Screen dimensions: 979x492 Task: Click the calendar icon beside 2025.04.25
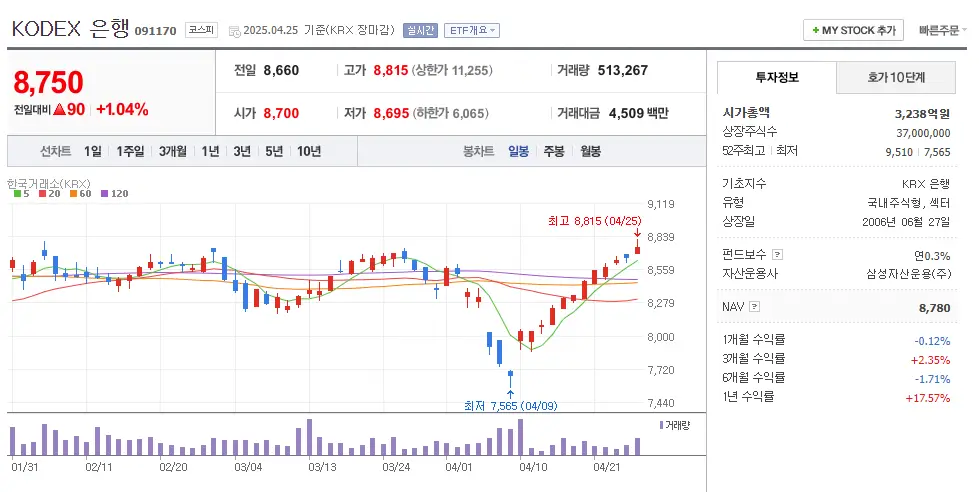point(234,31)
